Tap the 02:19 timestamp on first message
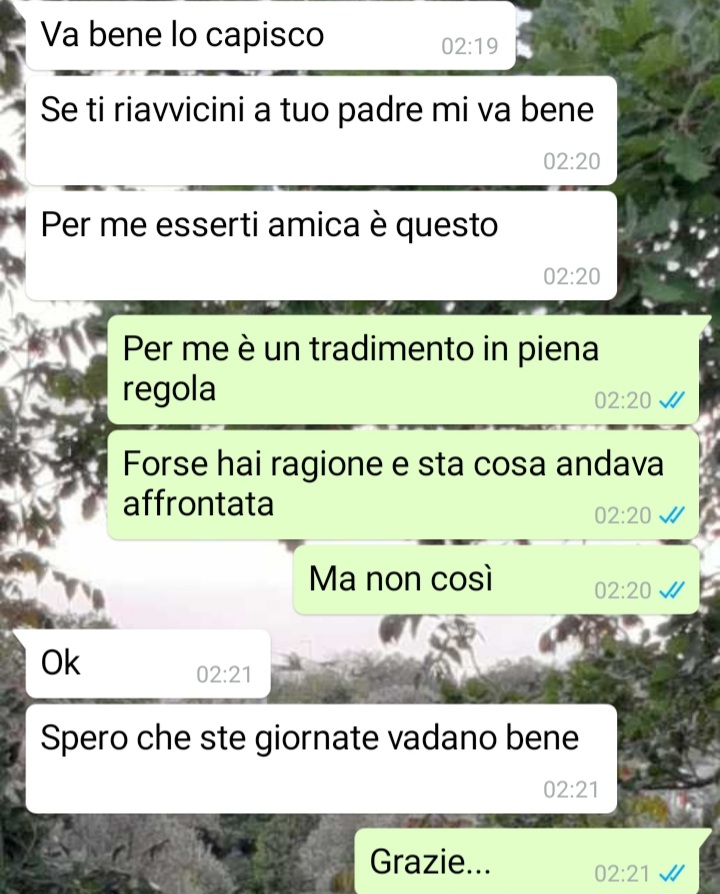720x894 pixels. 470,46
